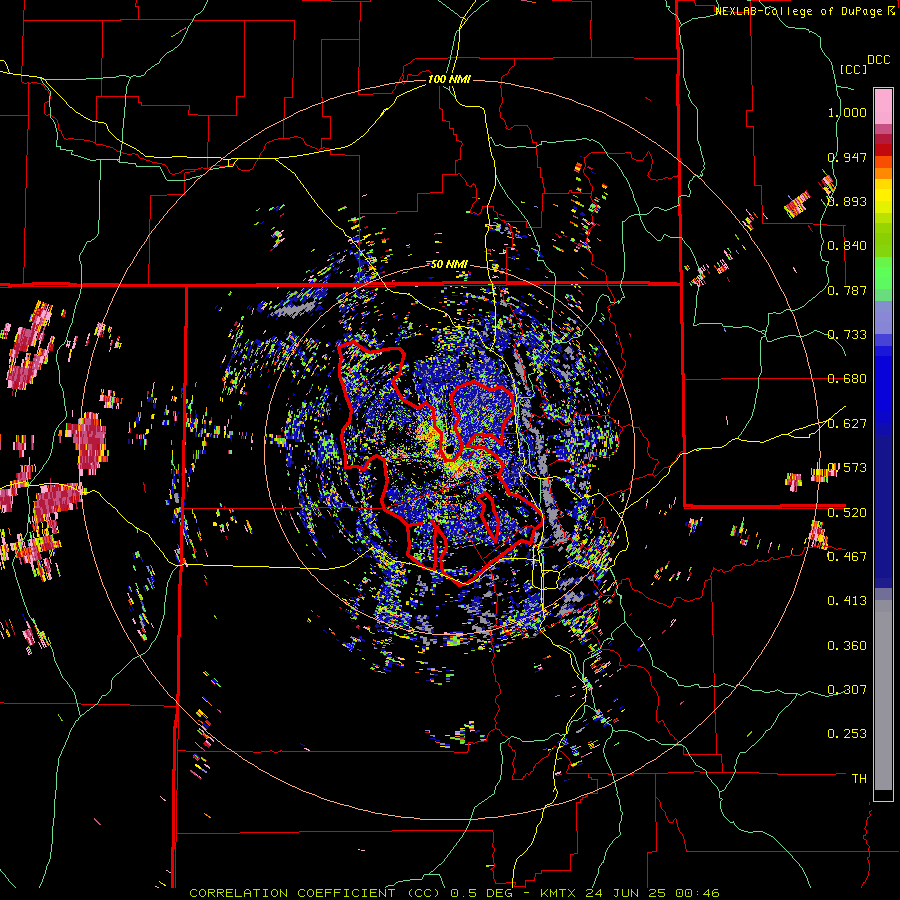Image resolution: width=900 pixels, height=900 pixels.
Task: Click the DCC product label
Action: click(878, 60)
